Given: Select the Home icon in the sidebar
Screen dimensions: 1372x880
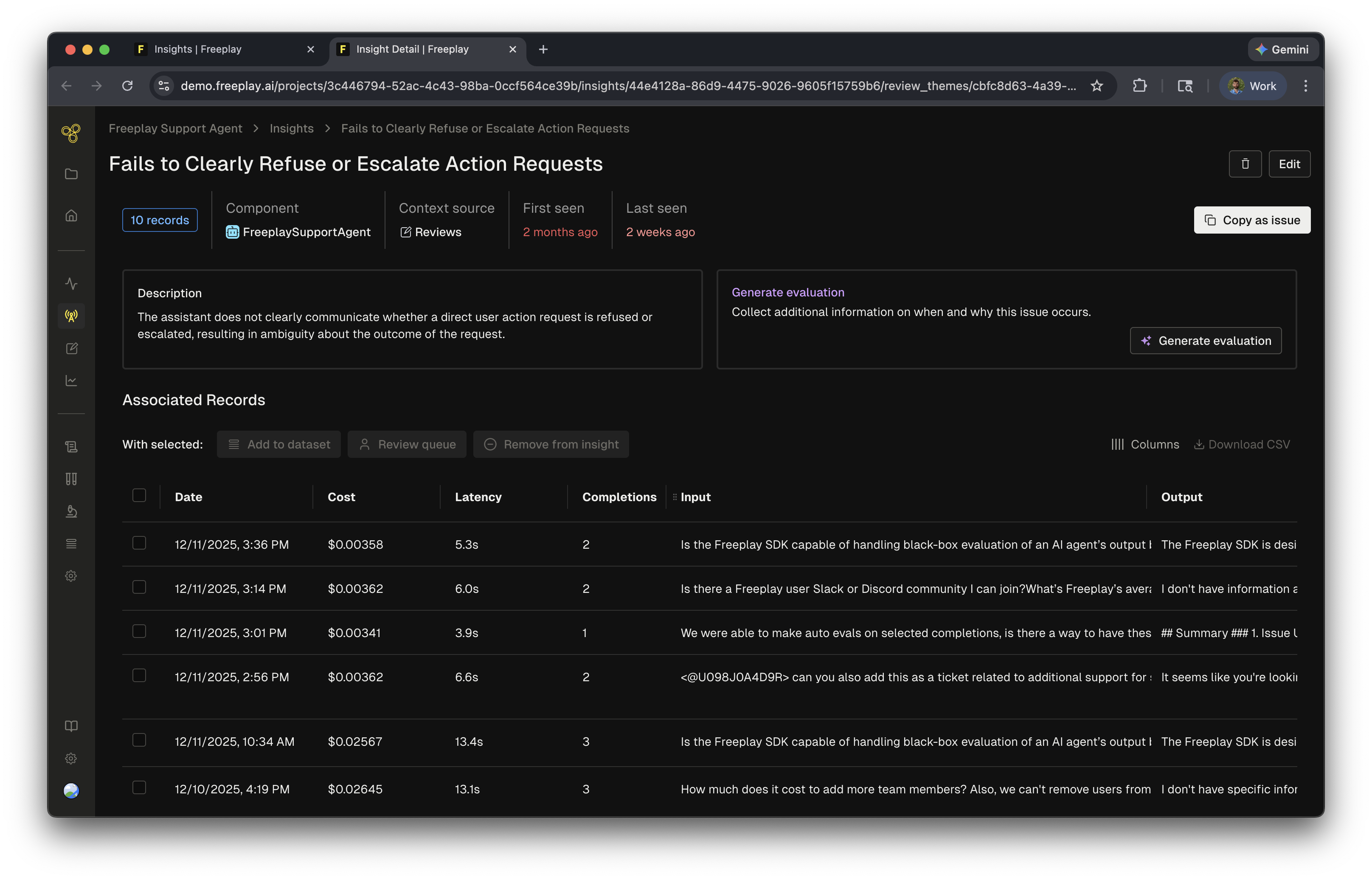Looking at the screenshot, I should pyautogui.click(x=71, y=215).
